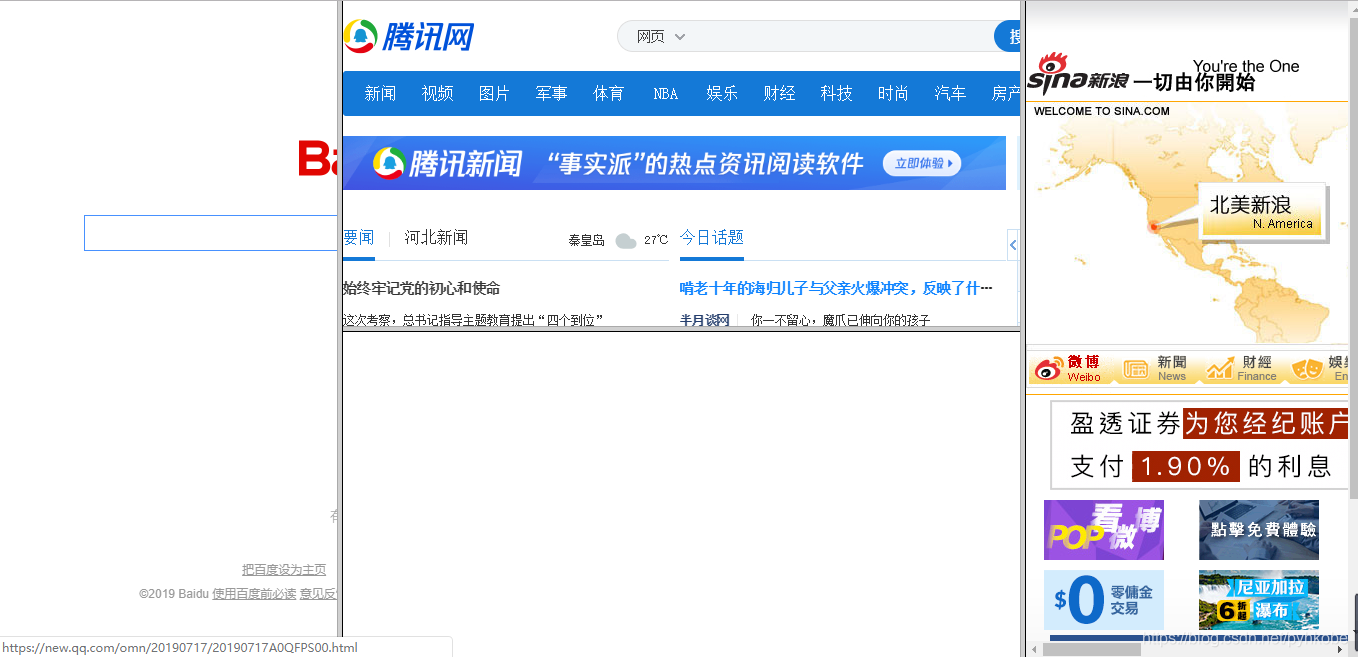Click the Los Angeles marker dot on Sina map
The image size is (1358, 657).
click(1153, 227)
